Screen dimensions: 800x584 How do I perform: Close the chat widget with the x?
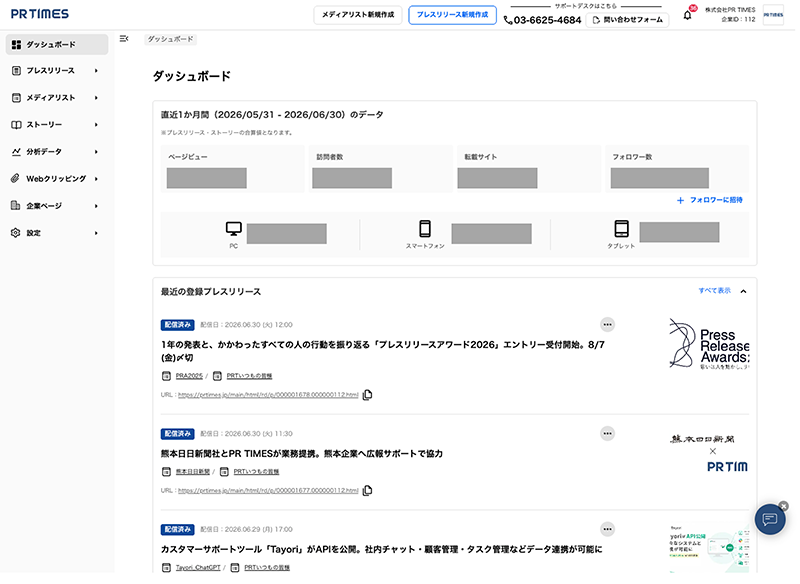click(784, 506)
